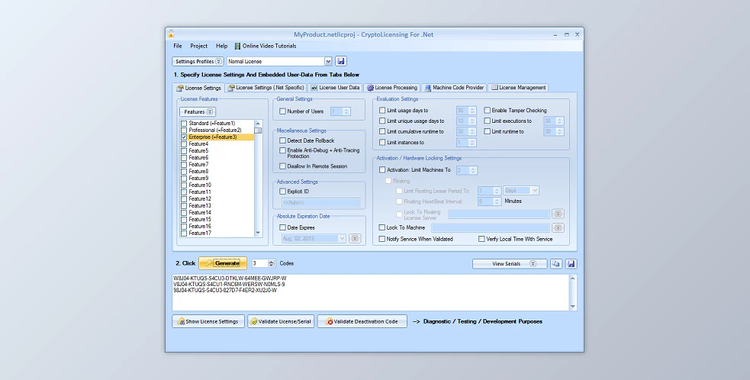The height and width of the screenshot is (380, 750).
Task: Click the features list scroll down arrow
Action: pyautogui.click(x=258, y=233)
